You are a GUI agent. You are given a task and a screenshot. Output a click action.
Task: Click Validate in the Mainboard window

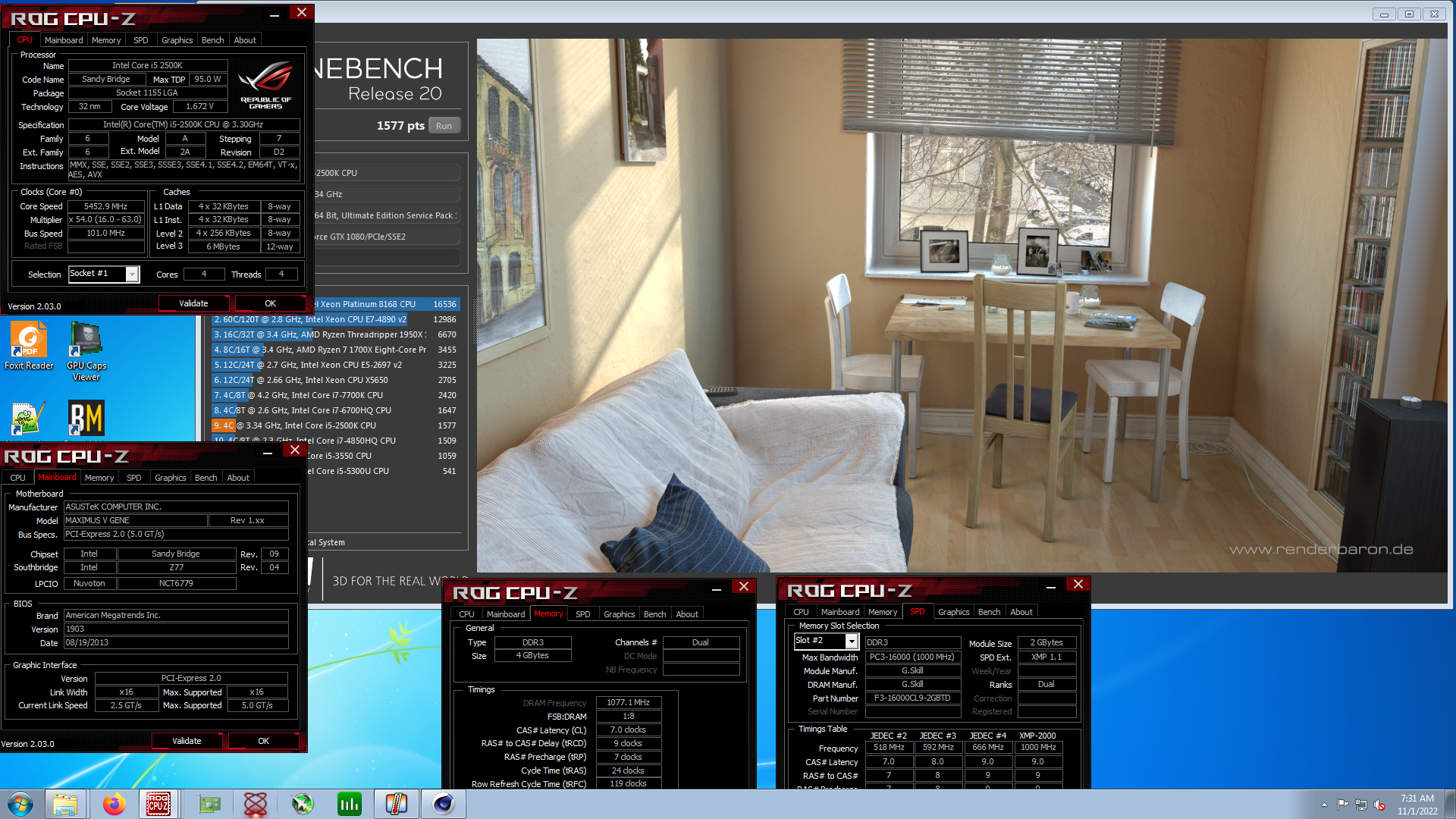coord(187,741)
